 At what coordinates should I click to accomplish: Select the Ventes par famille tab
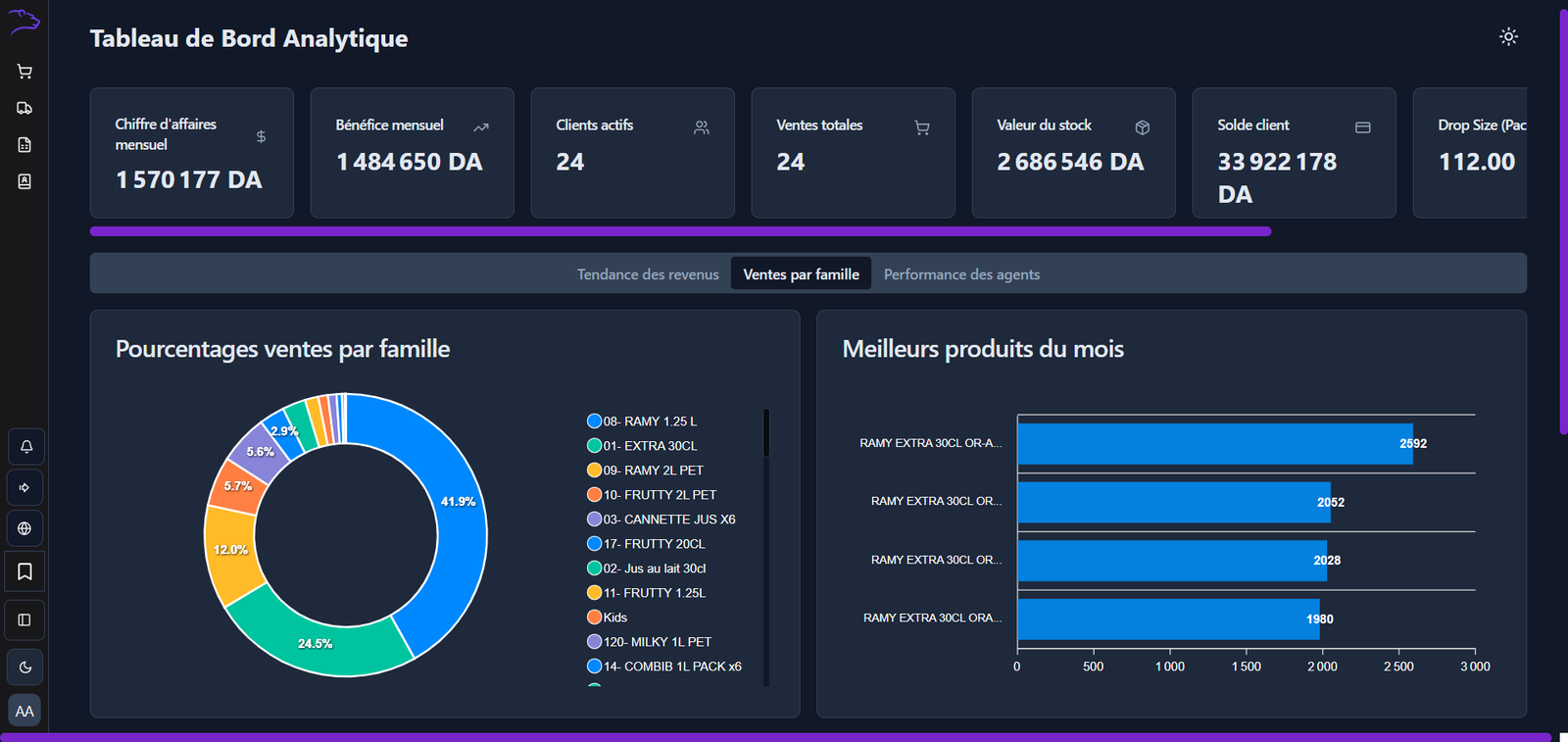pos(802,274)
